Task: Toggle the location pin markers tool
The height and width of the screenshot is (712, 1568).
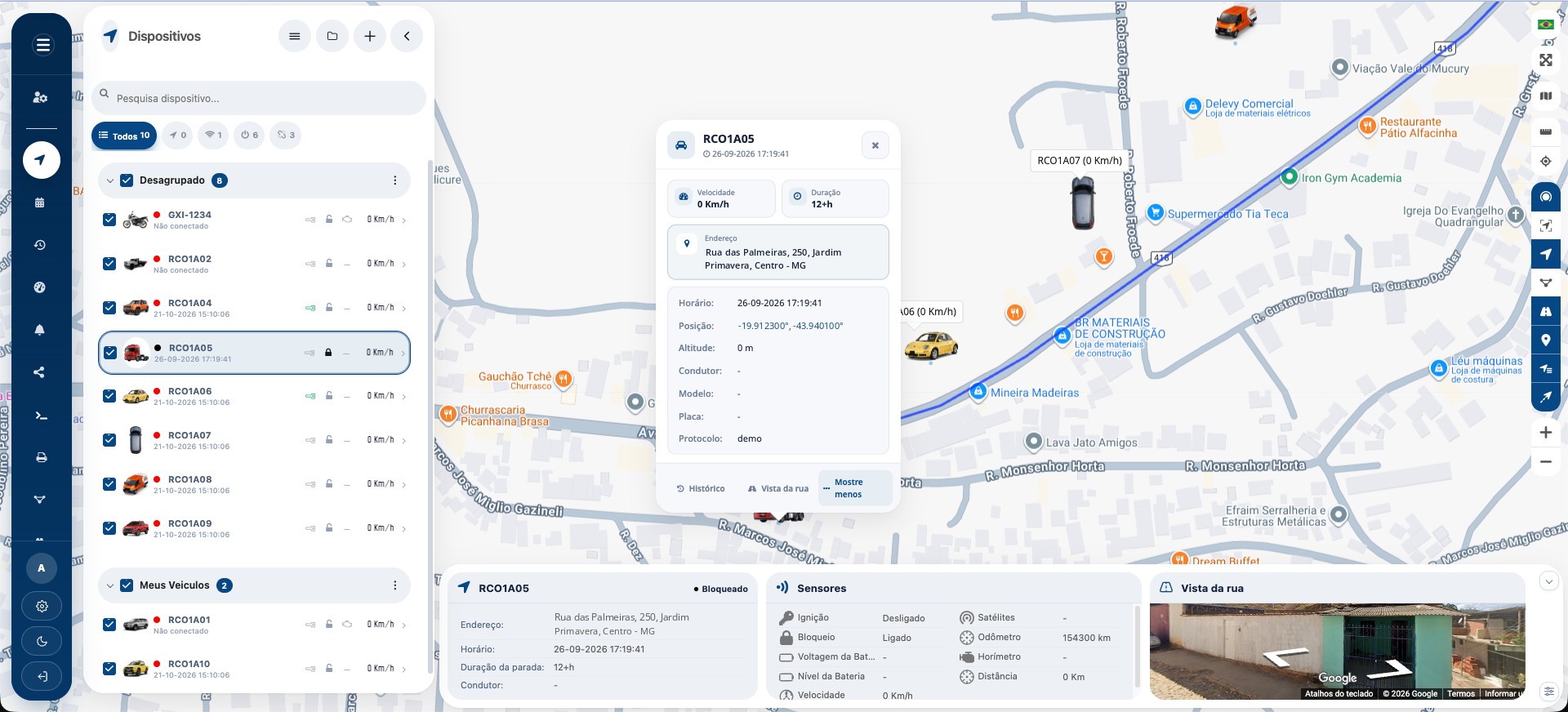Action: pos(1546,340)
